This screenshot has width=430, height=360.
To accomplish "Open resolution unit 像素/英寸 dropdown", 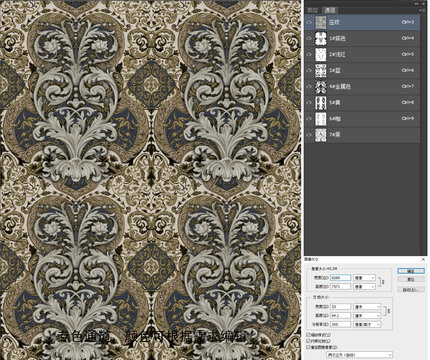I will click(367, 324).
